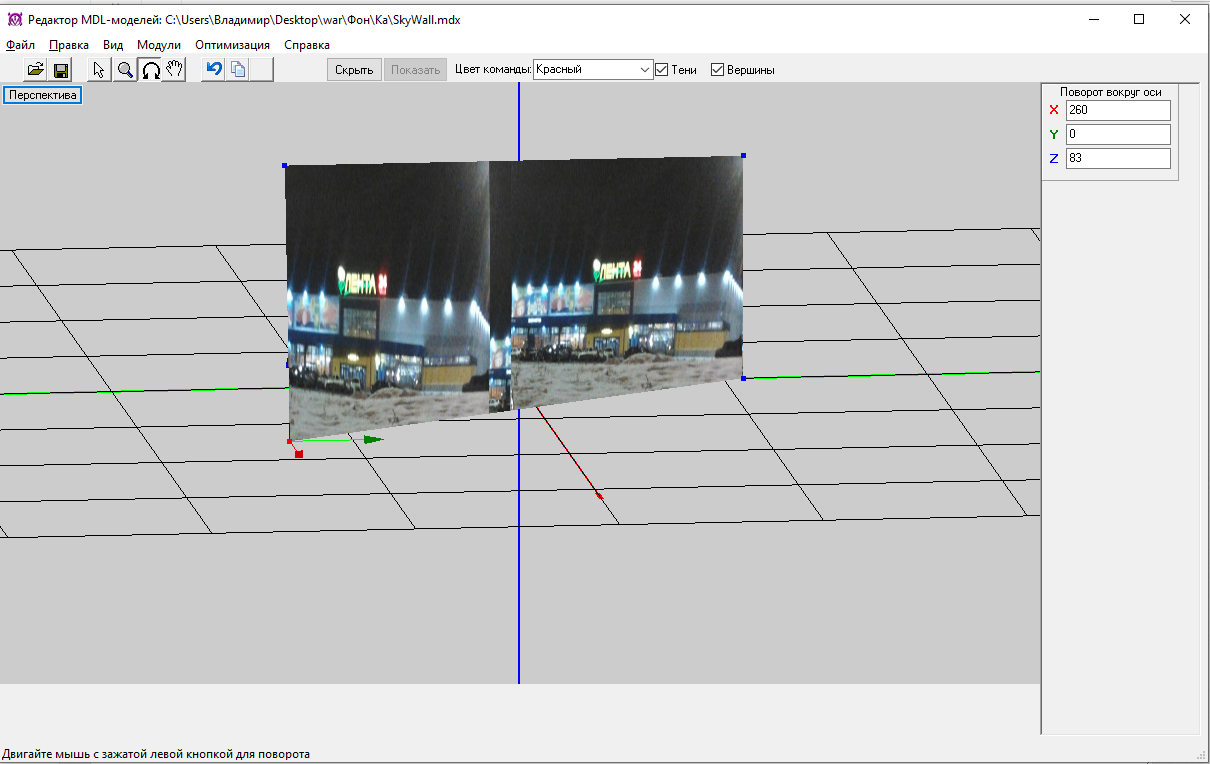Select the arrow pointer tool
Viewport: 1210px width, 764px height.
(99, 70)
